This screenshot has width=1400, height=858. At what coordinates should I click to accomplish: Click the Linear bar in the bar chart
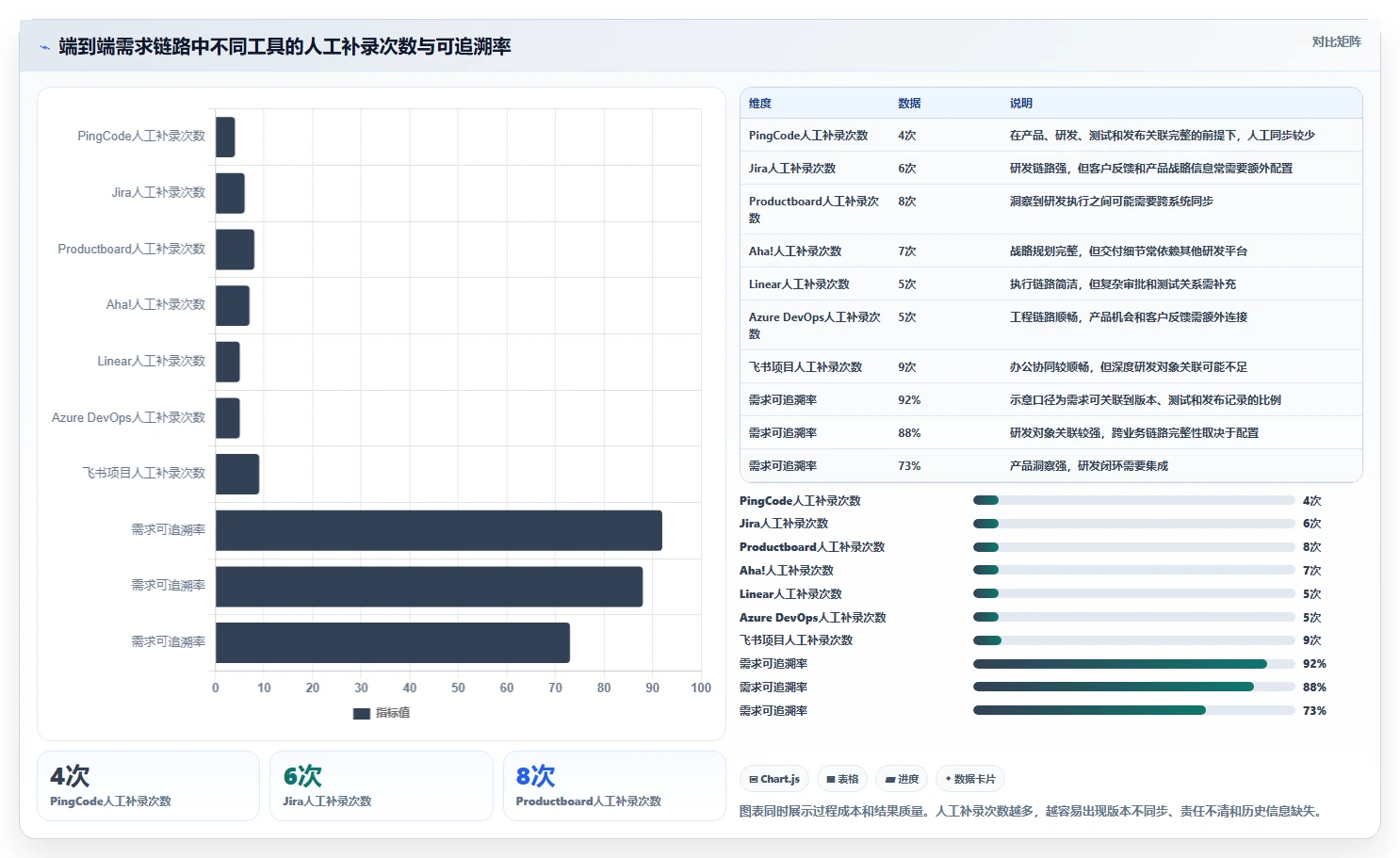[x=228, y=362]
